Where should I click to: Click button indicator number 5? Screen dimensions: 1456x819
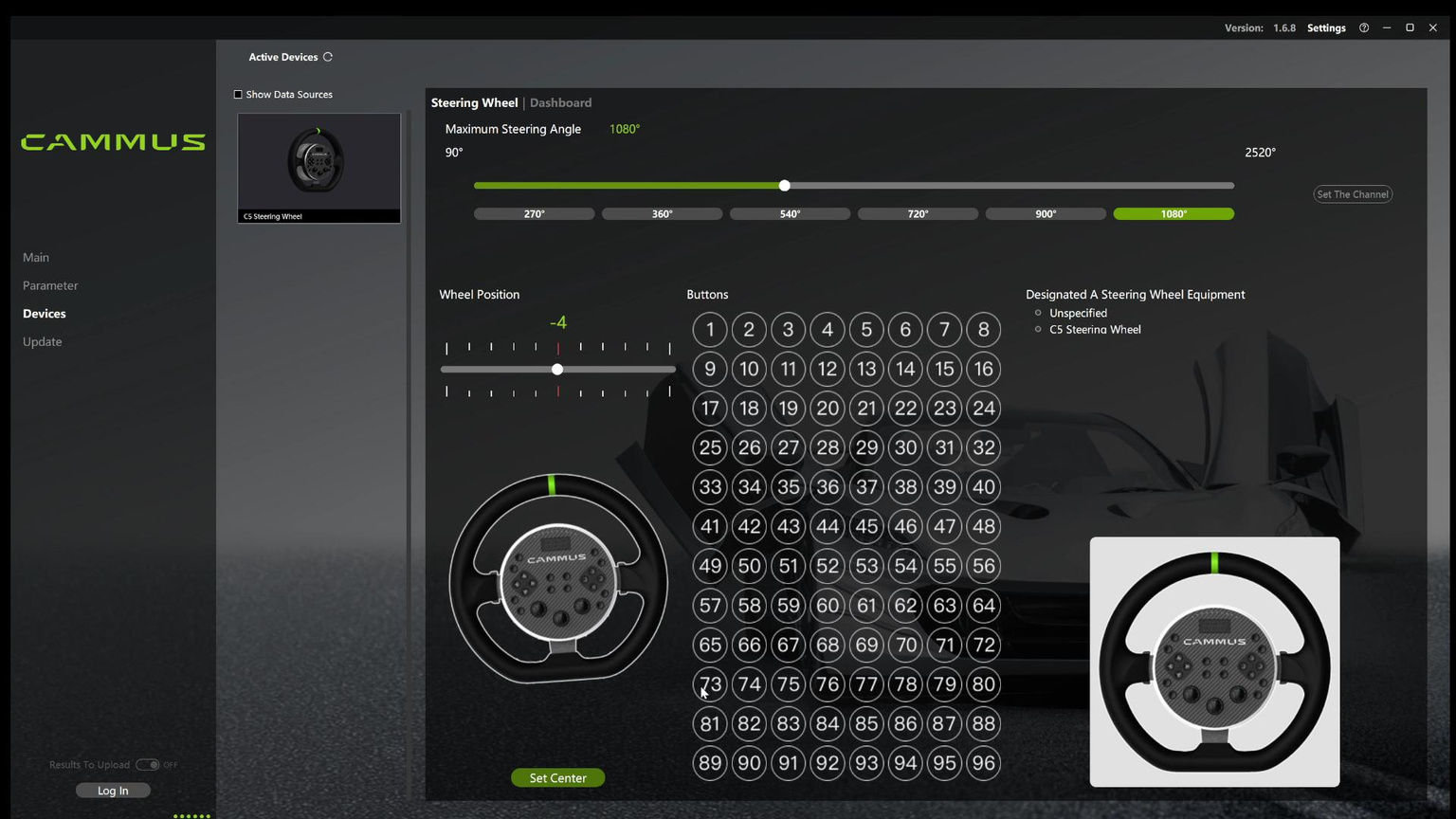point(866,330)
